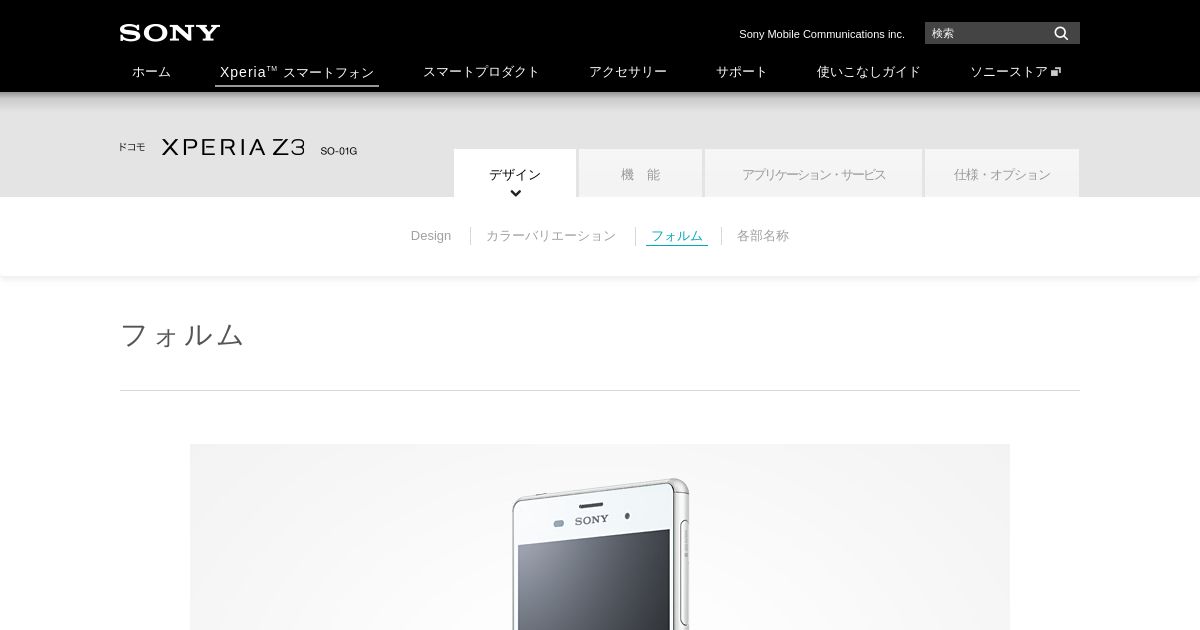
Task: Select the デザイン tab
Action: tap(515, 173)
